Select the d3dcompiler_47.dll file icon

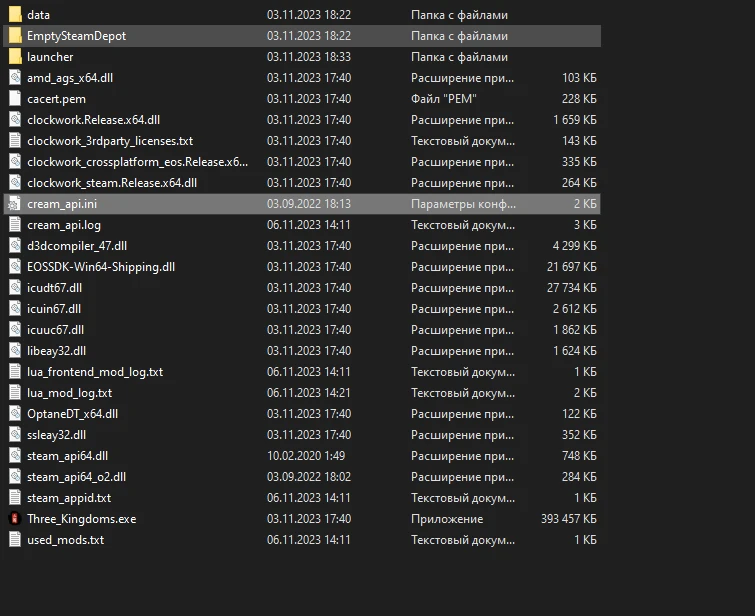click(x=15, y=246)
